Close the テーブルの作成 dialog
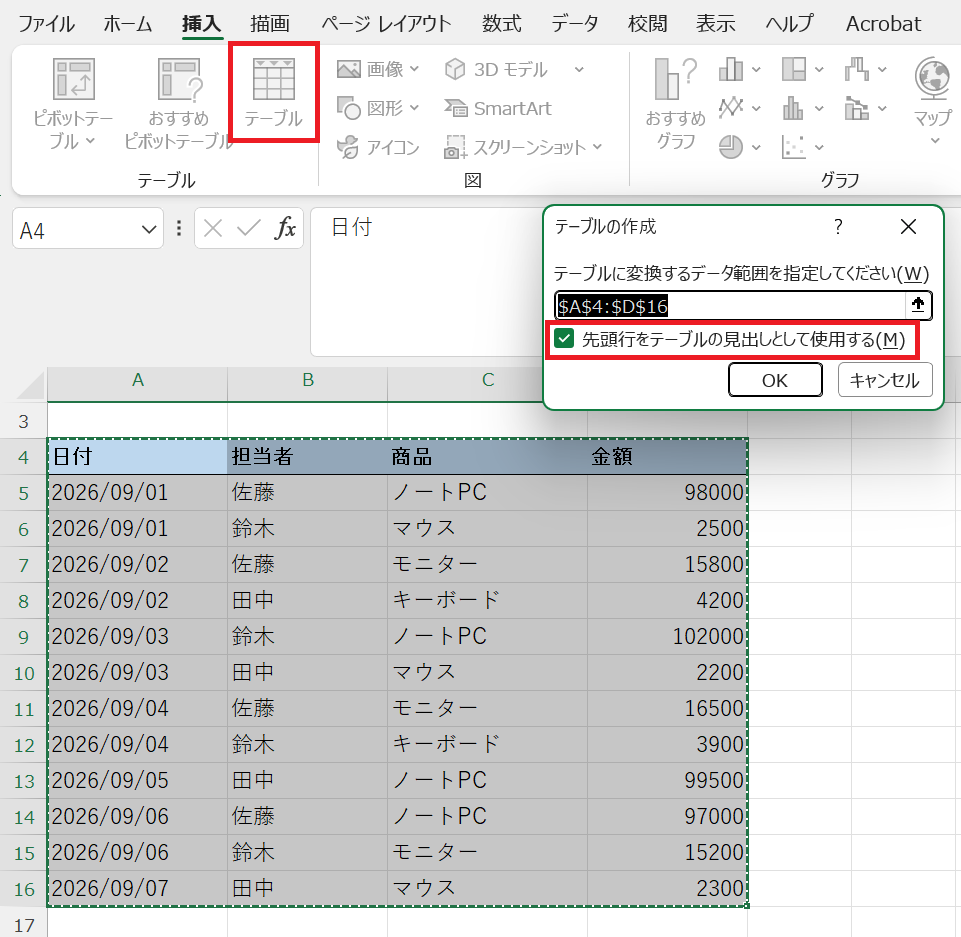The image size is (961, 937). tap(908, 227)
